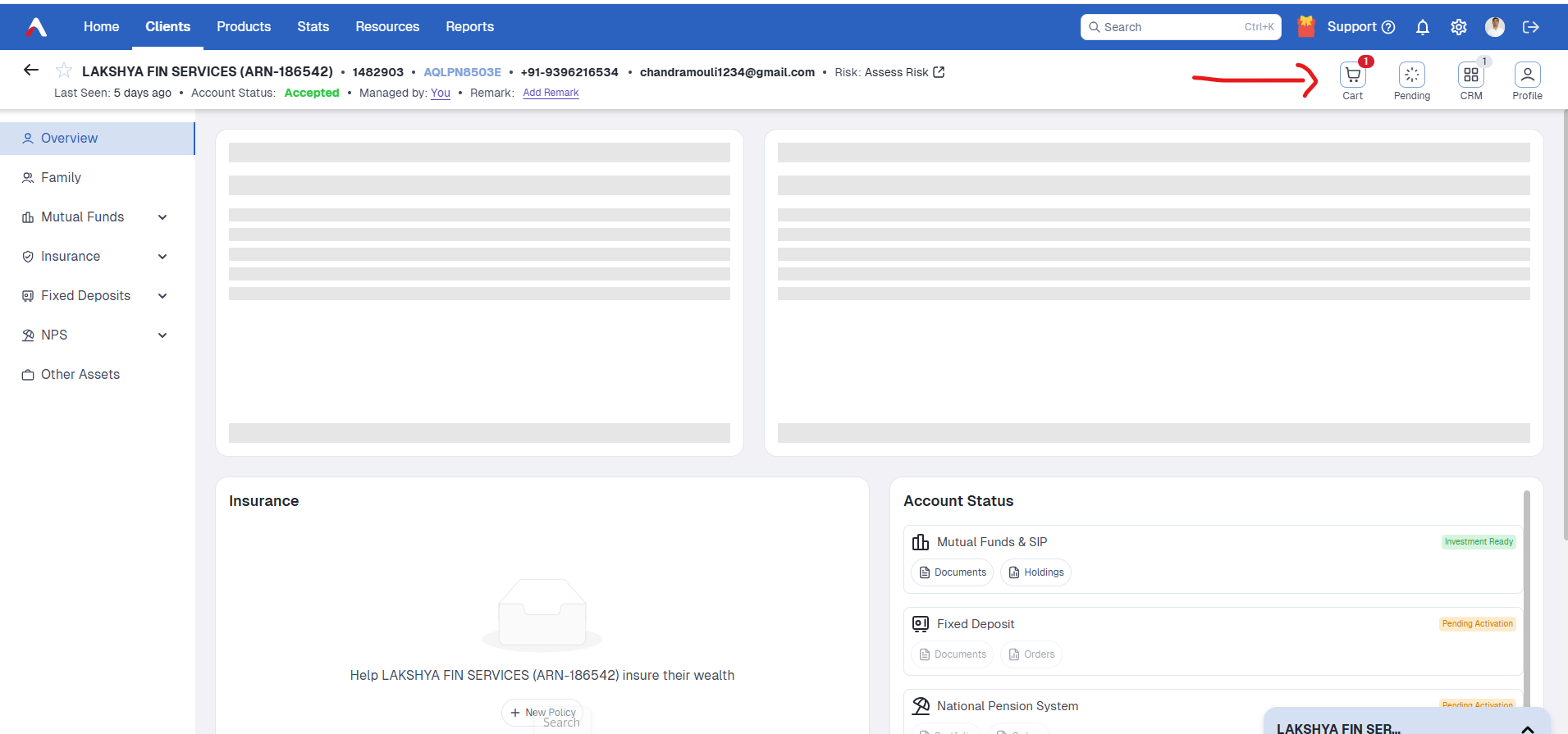The width and height of the screenshot is (1568, 734).
Task: Click the PAN AQLPN8503E link
Action: point(462,72)
